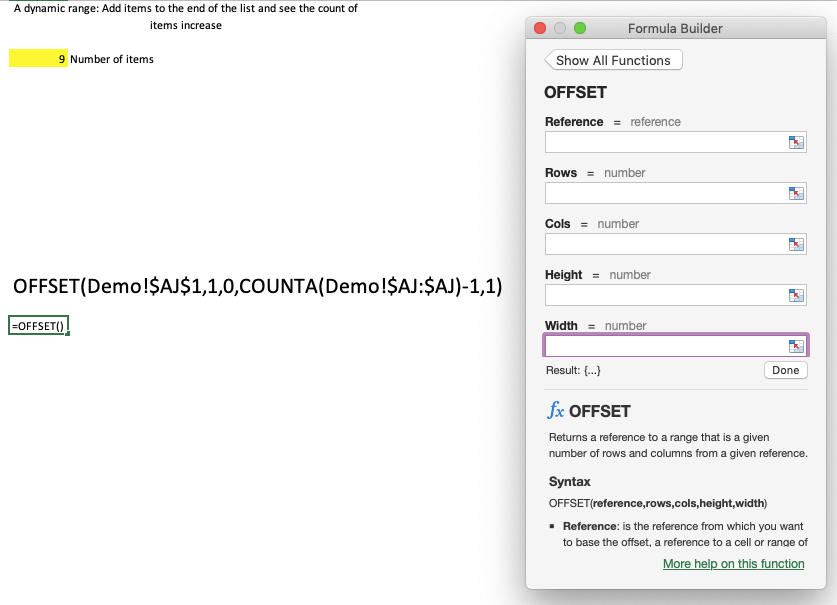
Task: Focus the Cols argument input field
Action: [666, 245]
